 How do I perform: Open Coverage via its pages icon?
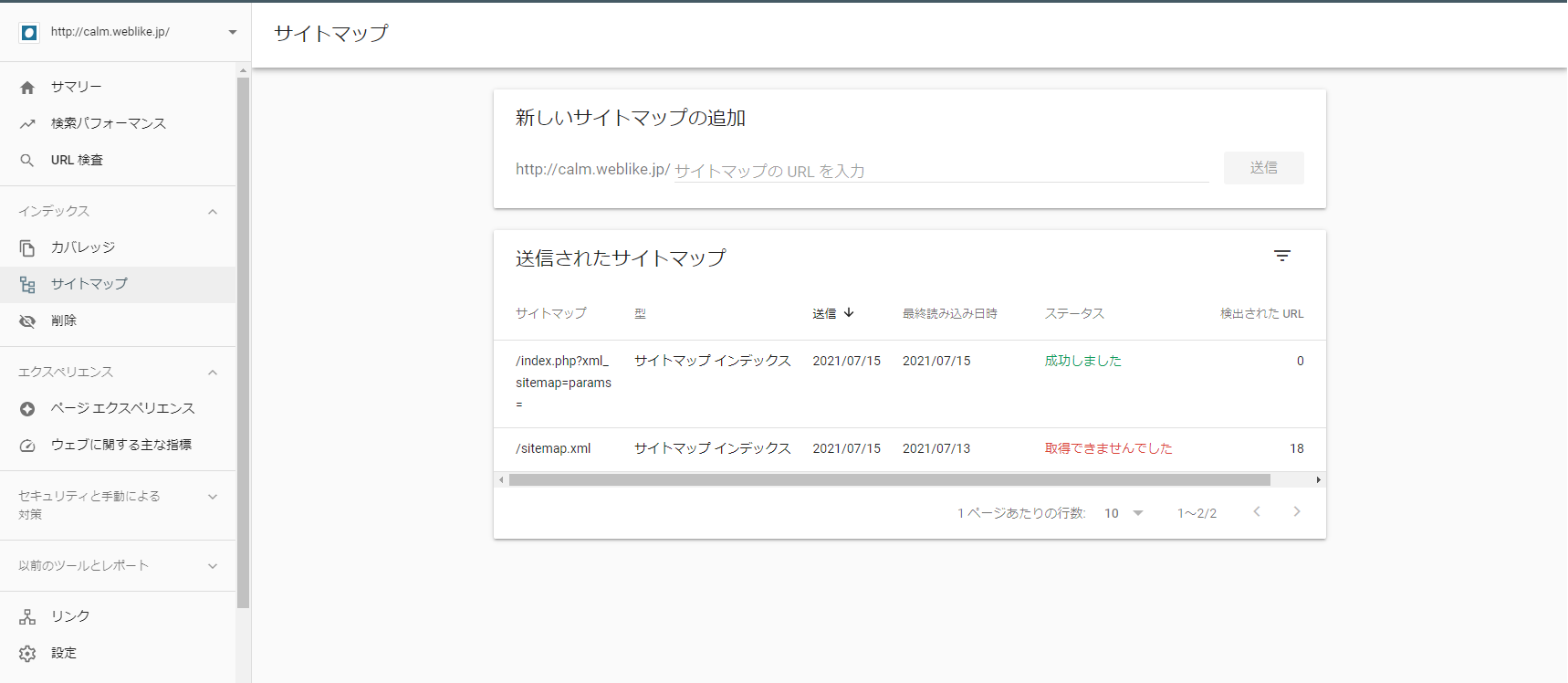tap(27, 248)
